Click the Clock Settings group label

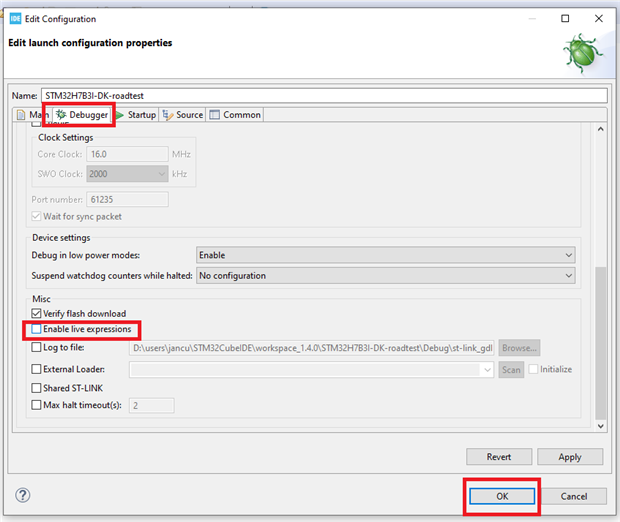(x=66, y=137)
